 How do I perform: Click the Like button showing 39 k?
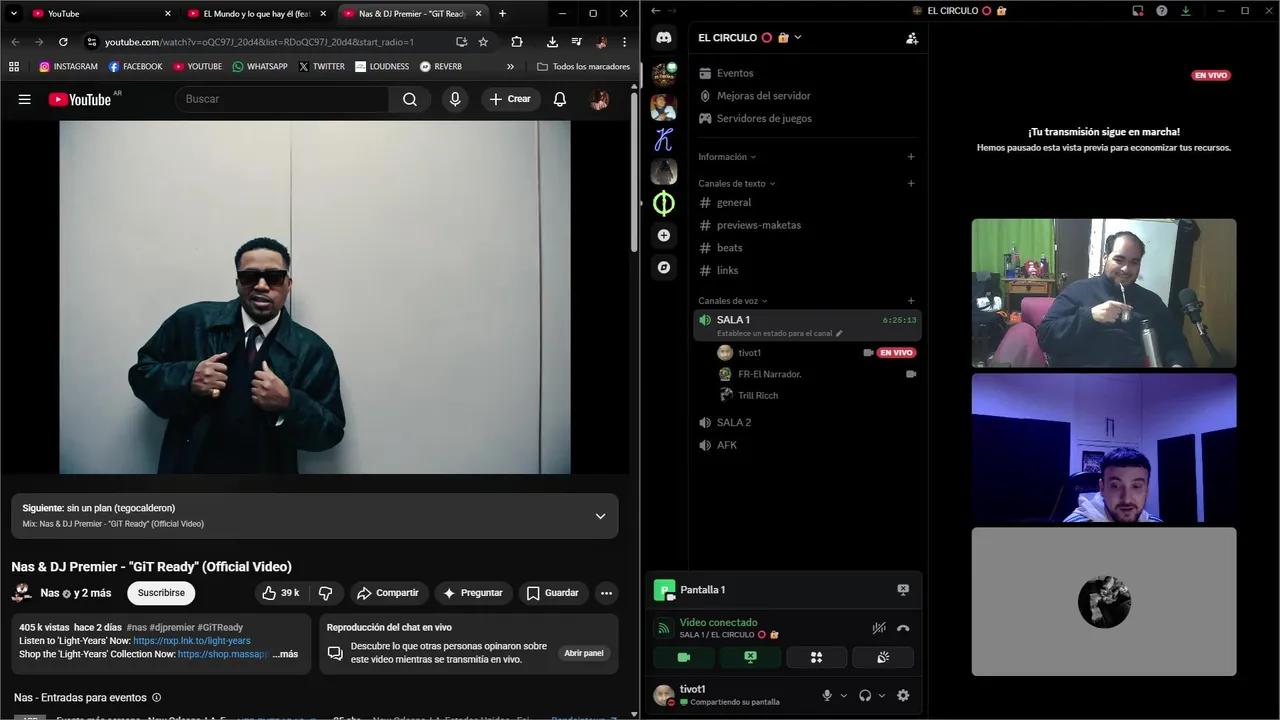pyautogui.click(x=279, y=593)
